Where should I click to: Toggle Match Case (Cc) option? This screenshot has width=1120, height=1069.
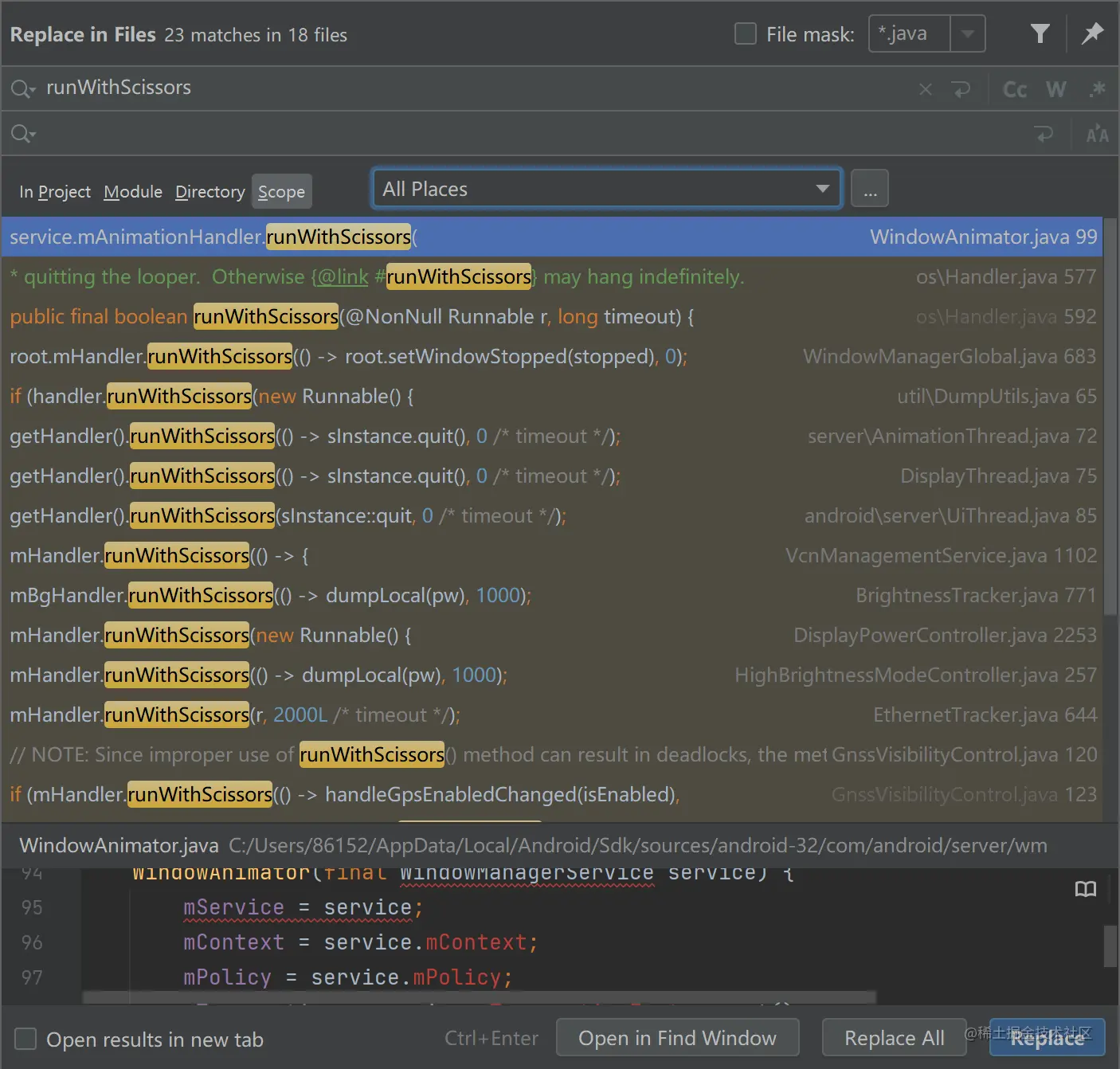[x=1015, y=89]
